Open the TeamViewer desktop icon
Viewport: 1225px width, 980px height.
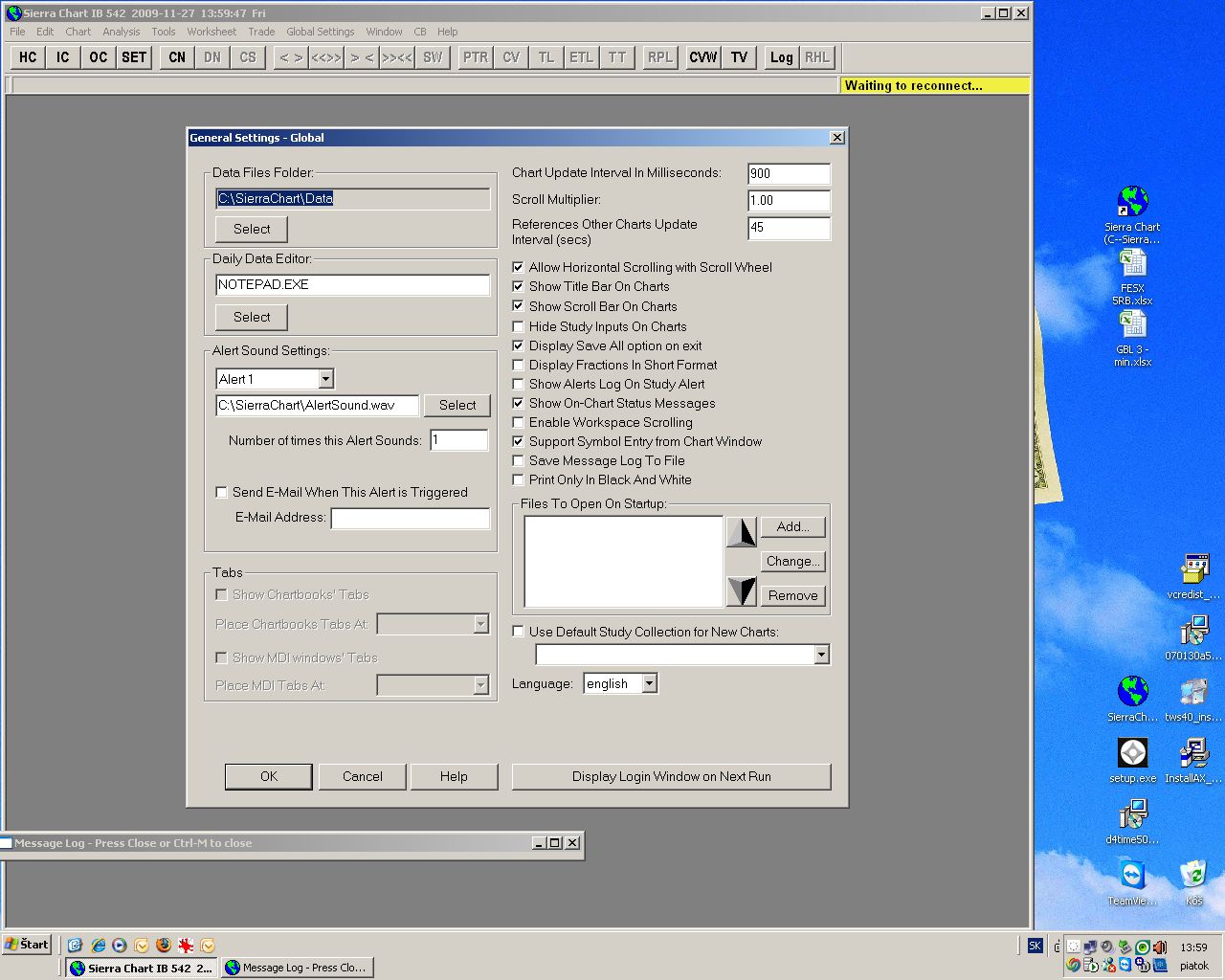pyautogui.click(x=1132, y=876)
